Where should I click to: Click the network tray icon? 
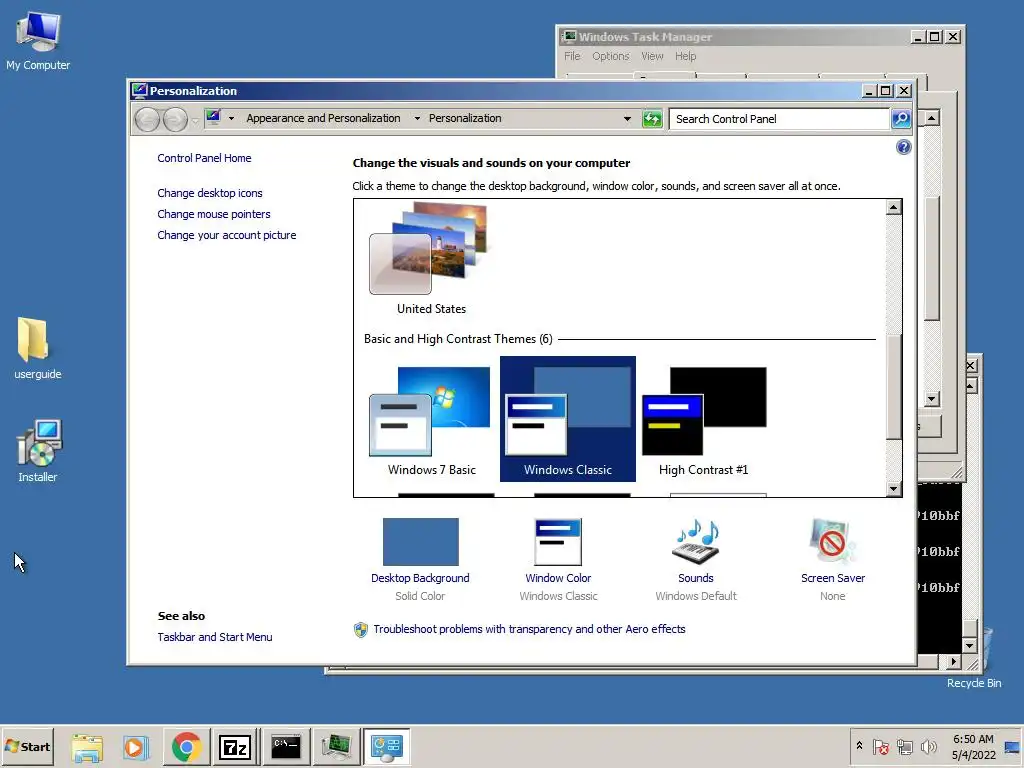[x=904, y=746]
